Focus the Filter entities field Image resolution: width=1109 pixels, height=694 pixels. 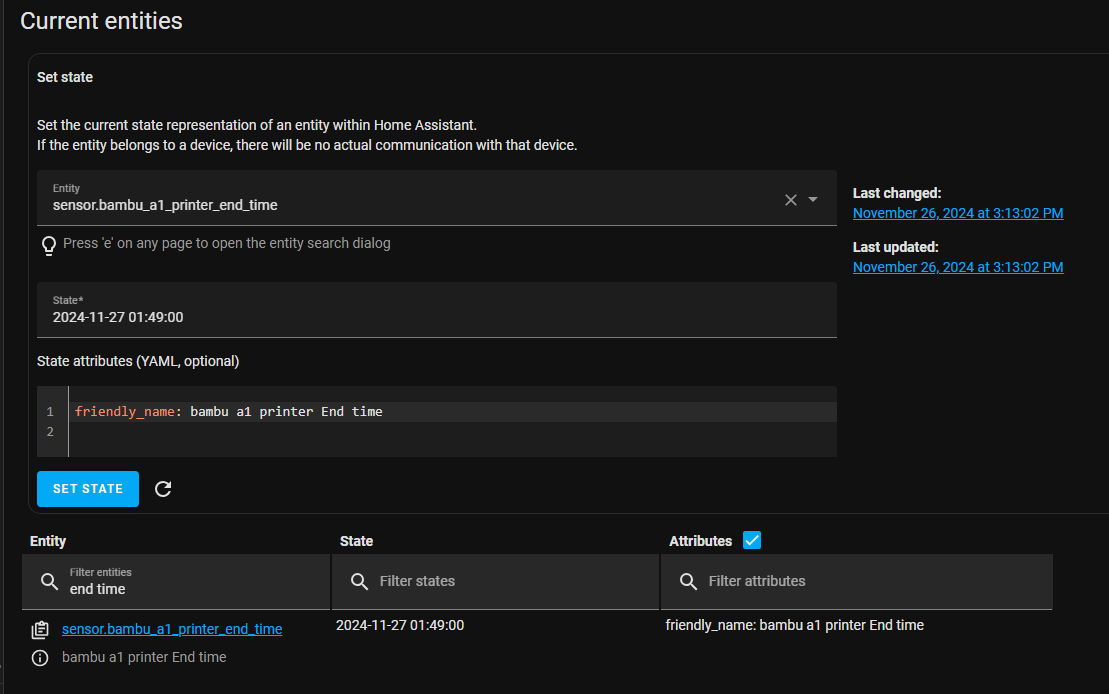coord(190,588)
